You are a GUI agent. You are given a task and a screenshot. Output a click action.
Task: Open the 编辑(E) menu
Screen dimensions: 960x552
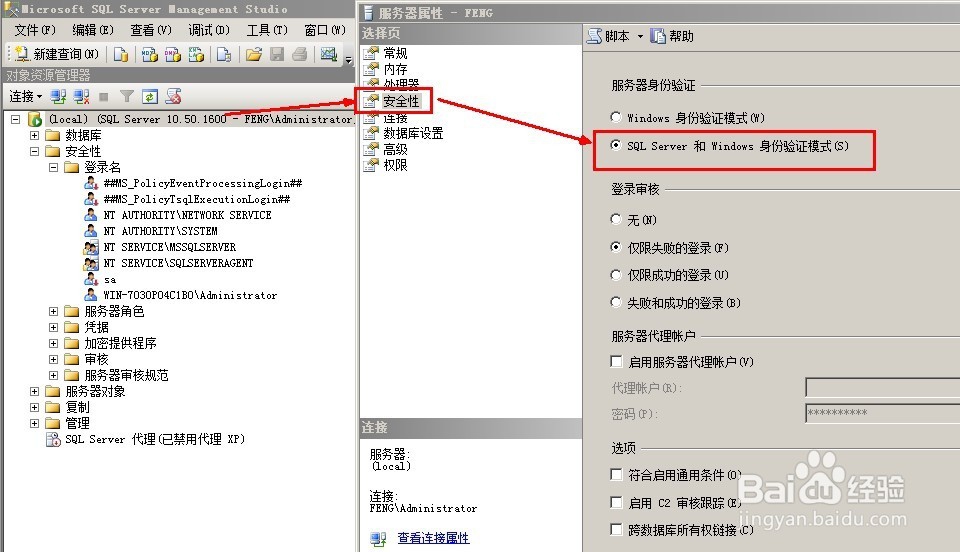[93, 29]
